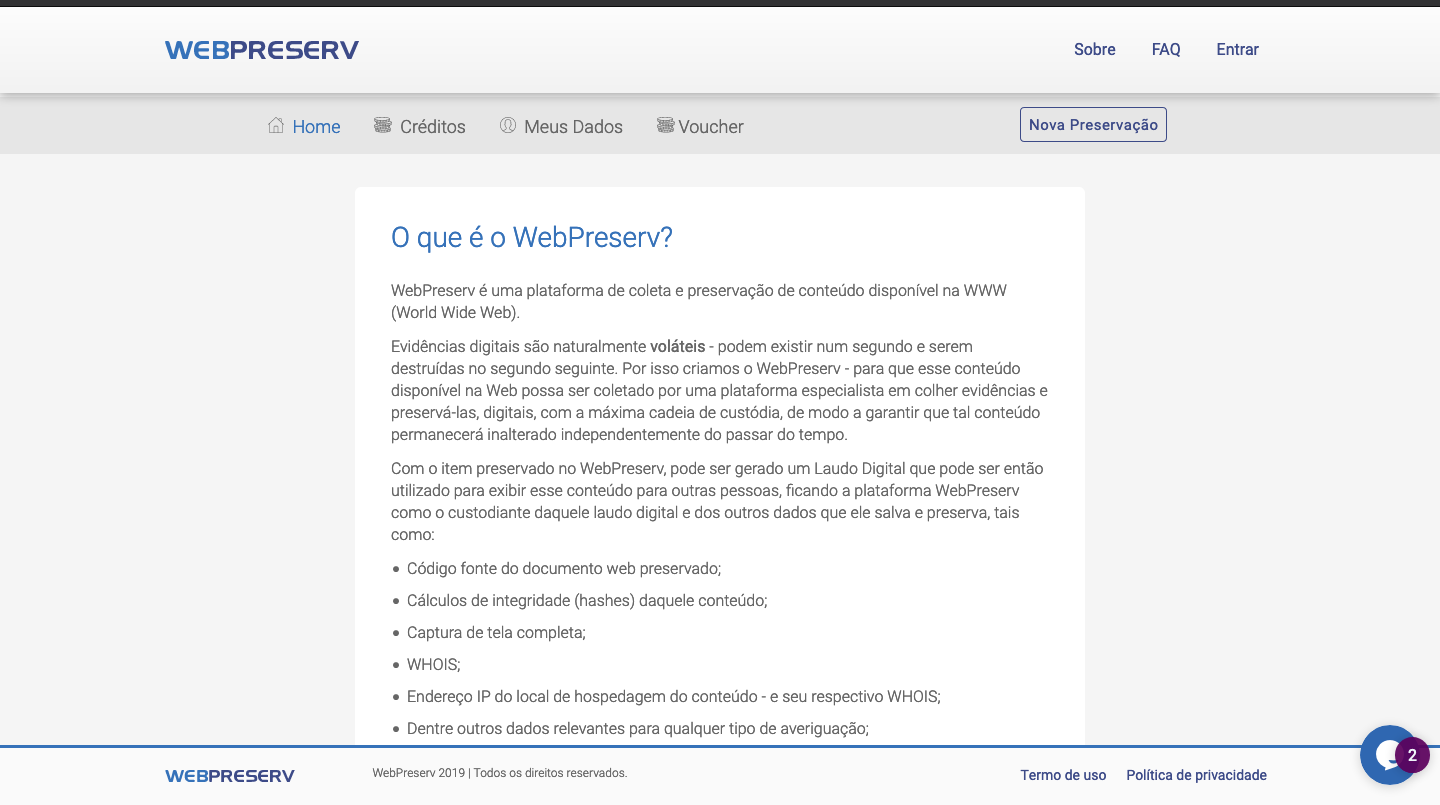
Task: Open the Termo de uso link
Action: click(1063, 775)
